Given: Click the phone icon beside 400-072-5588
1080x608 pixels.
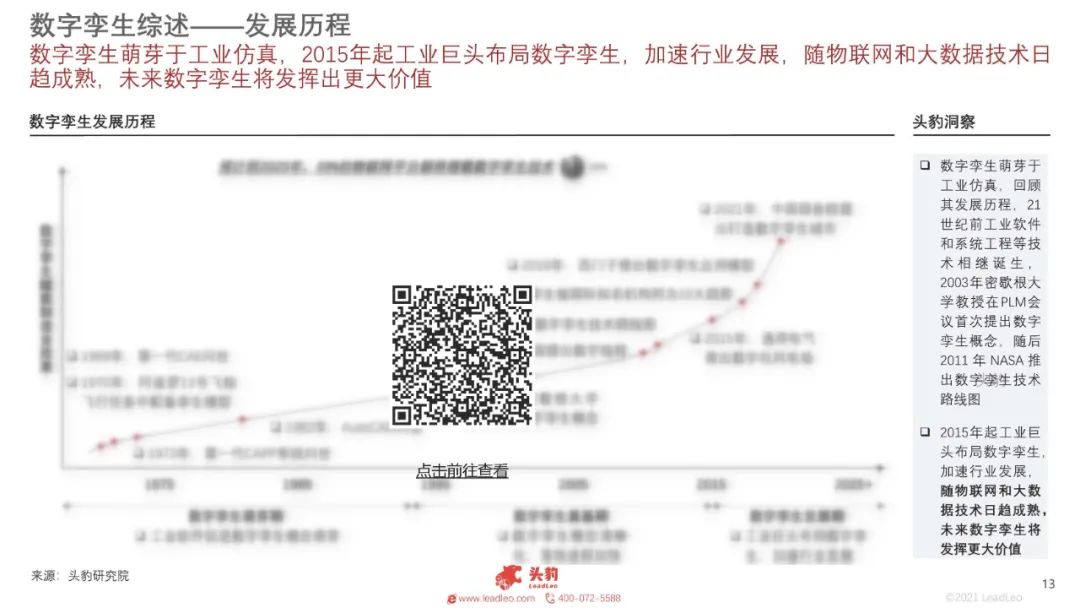Looking at the screenshot, I should (x=550, y=598).
